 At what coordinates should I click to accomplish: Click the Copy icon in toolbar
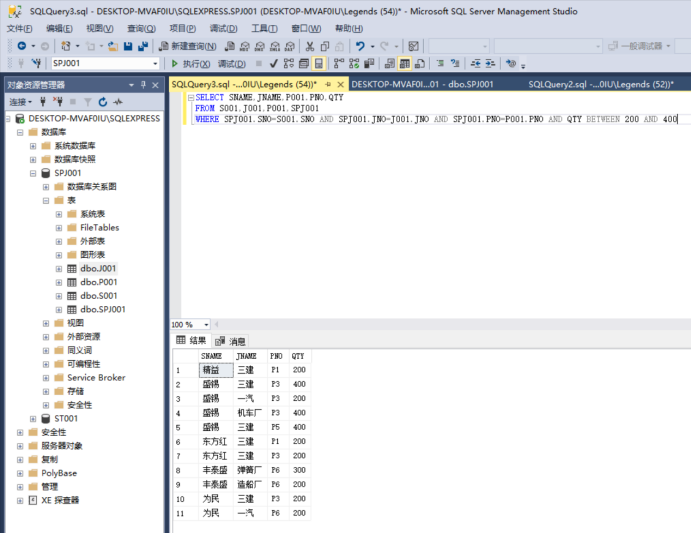[325, 46]
